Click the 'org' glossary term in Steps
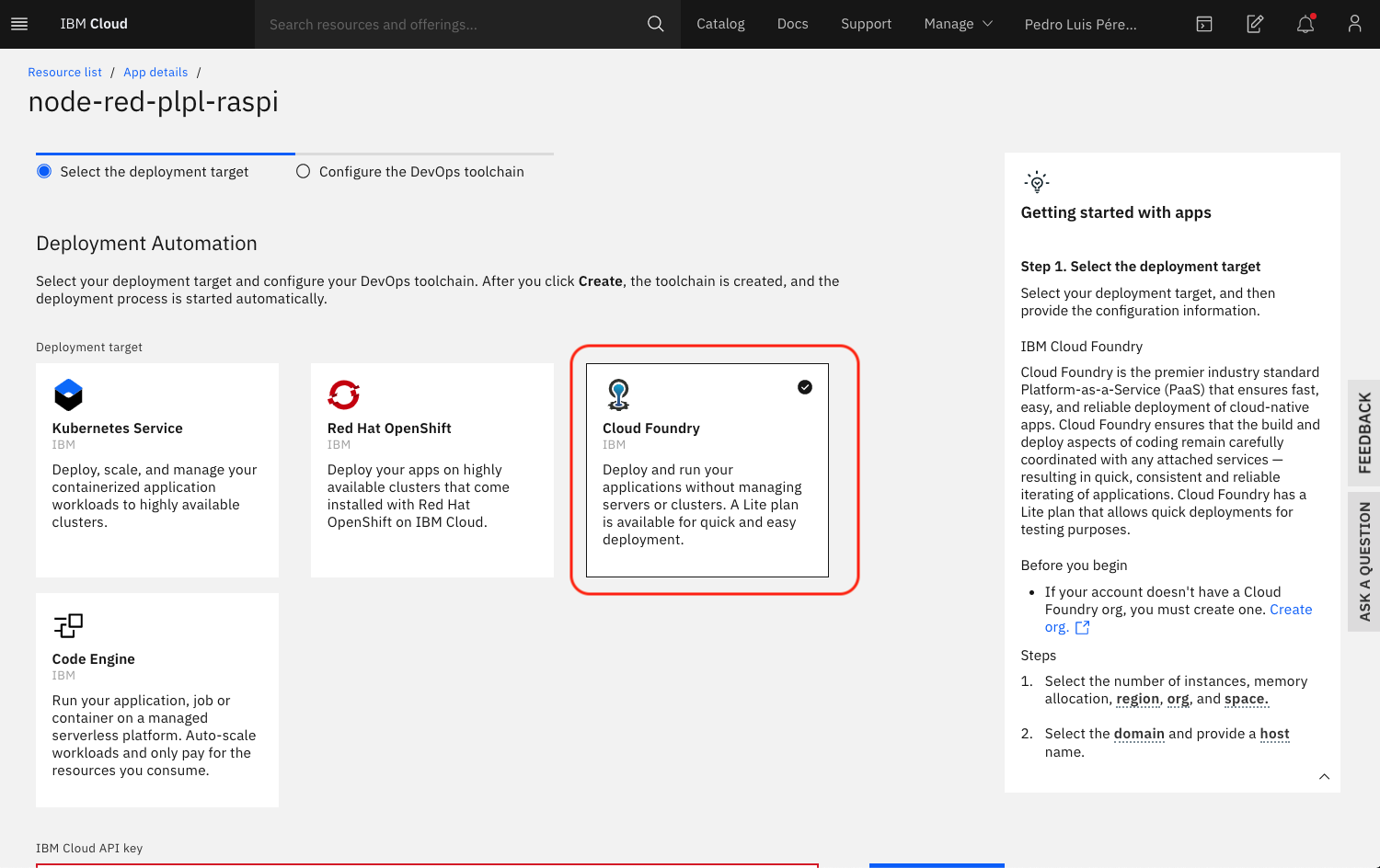 point(1178,699)
